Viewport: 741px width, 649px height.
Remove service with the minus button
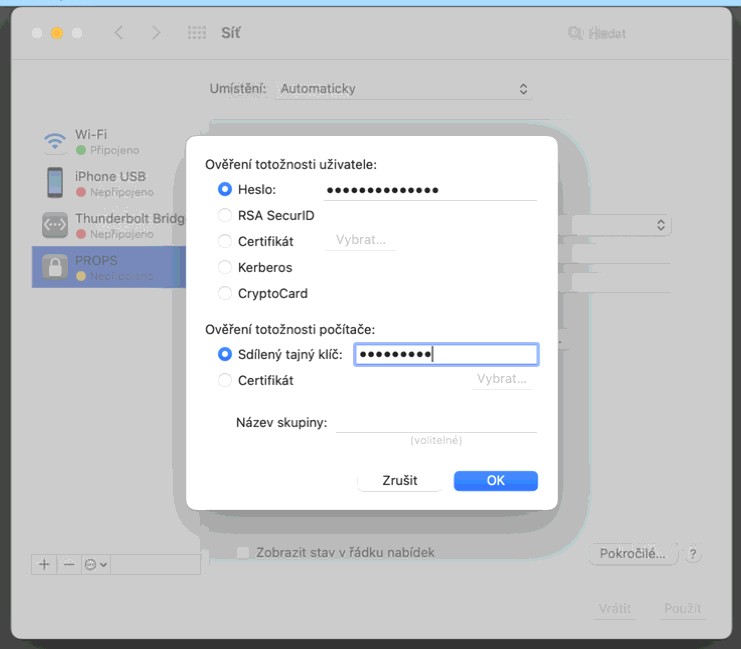(x=69, y=564)
